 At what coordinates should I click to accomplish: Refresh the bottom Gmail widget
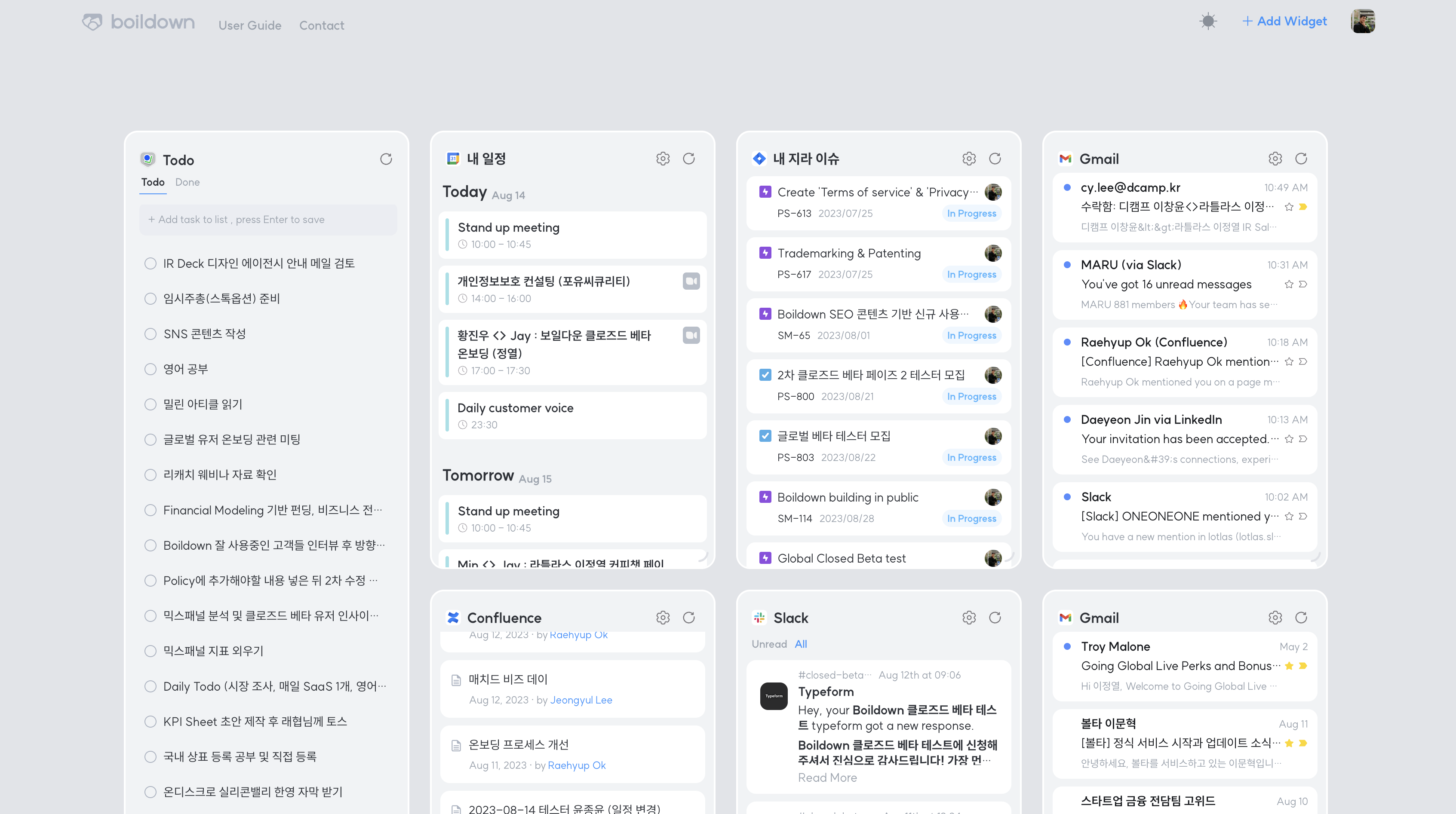point(1301,618)
